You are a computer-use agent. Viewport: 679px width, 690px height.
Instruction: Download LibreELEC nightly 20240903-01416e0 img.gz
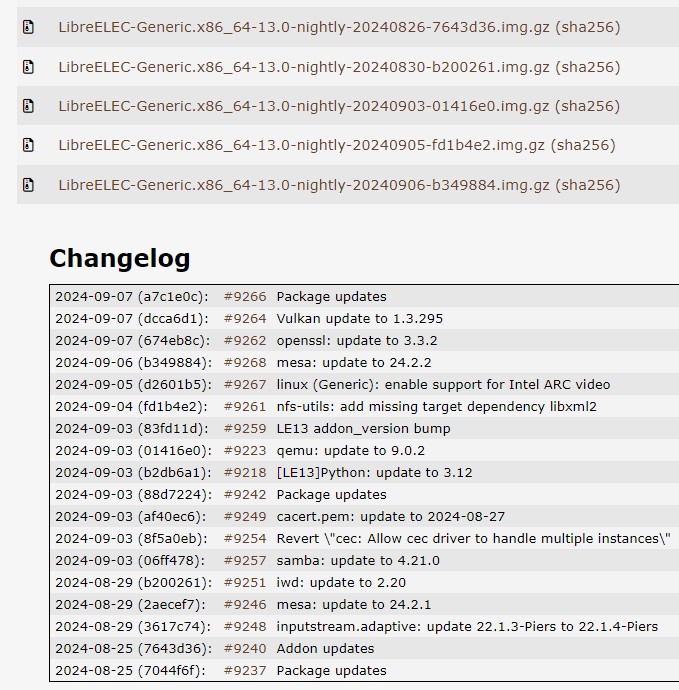(x=303, y=106)
